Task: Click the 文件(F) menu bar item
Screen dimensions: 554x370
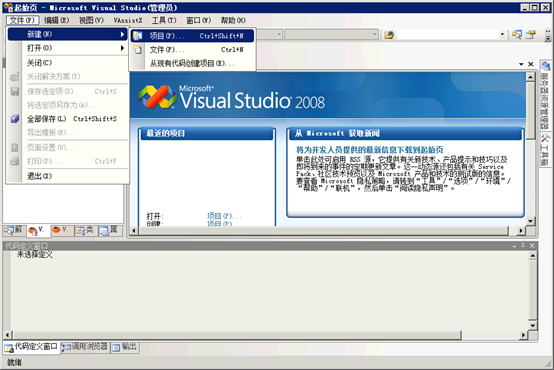Action: pyautogui.click(x=22, y=20)
